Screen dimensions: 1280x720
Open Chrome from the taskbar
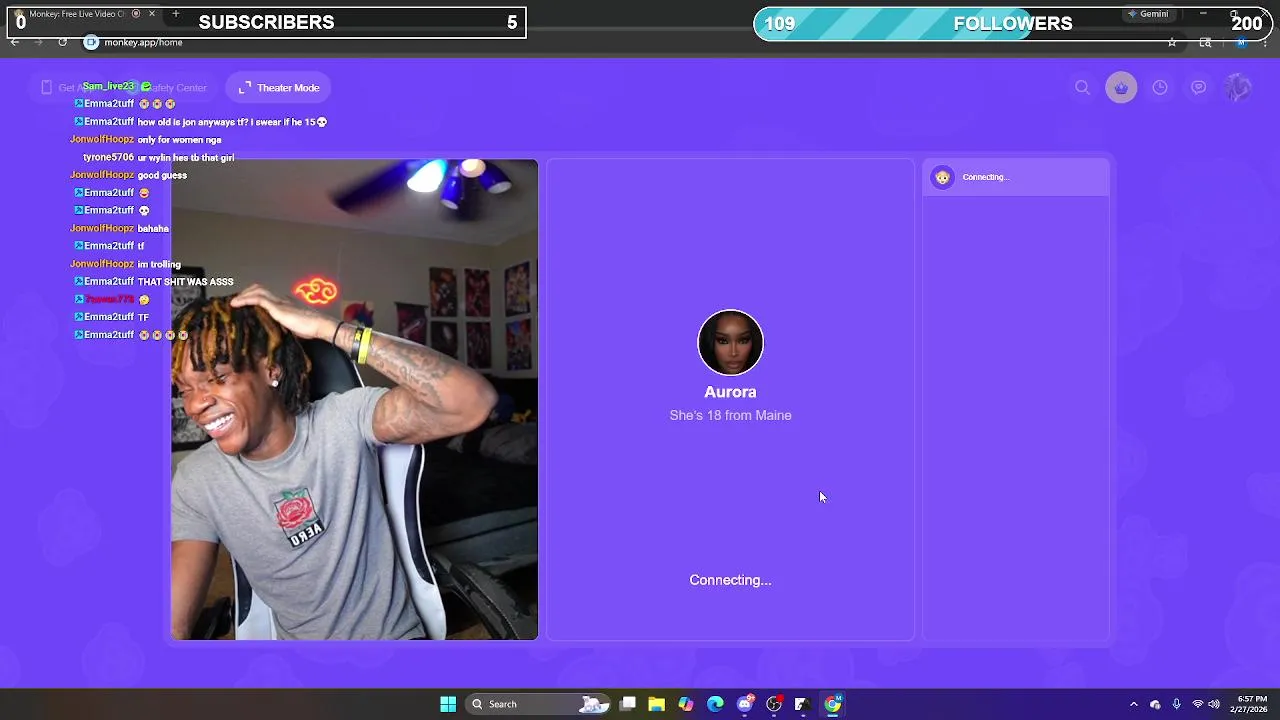point(833,704)
